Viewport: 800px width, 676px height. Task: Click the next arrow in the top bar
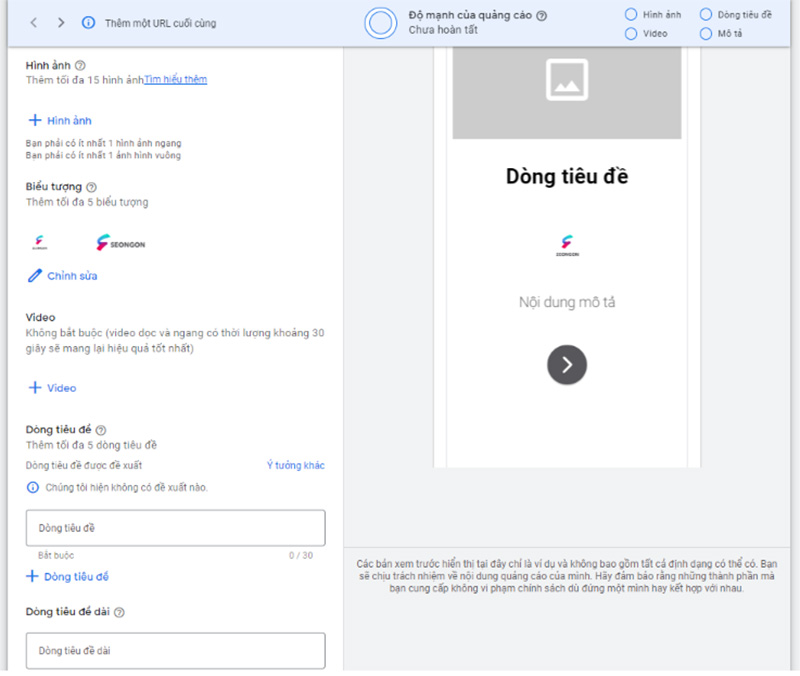(61, 22)
